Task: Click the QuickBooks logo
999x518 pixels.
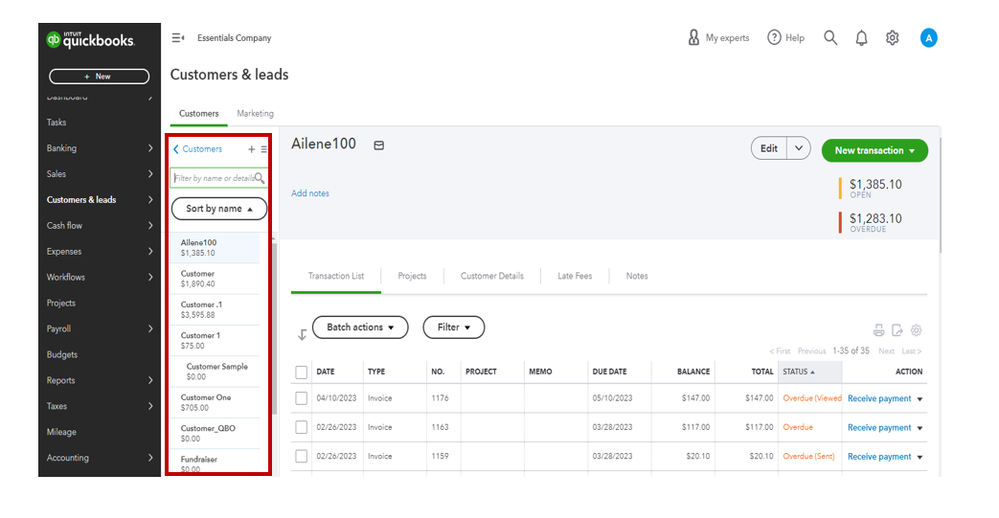Action: click(x=90, y=40)
